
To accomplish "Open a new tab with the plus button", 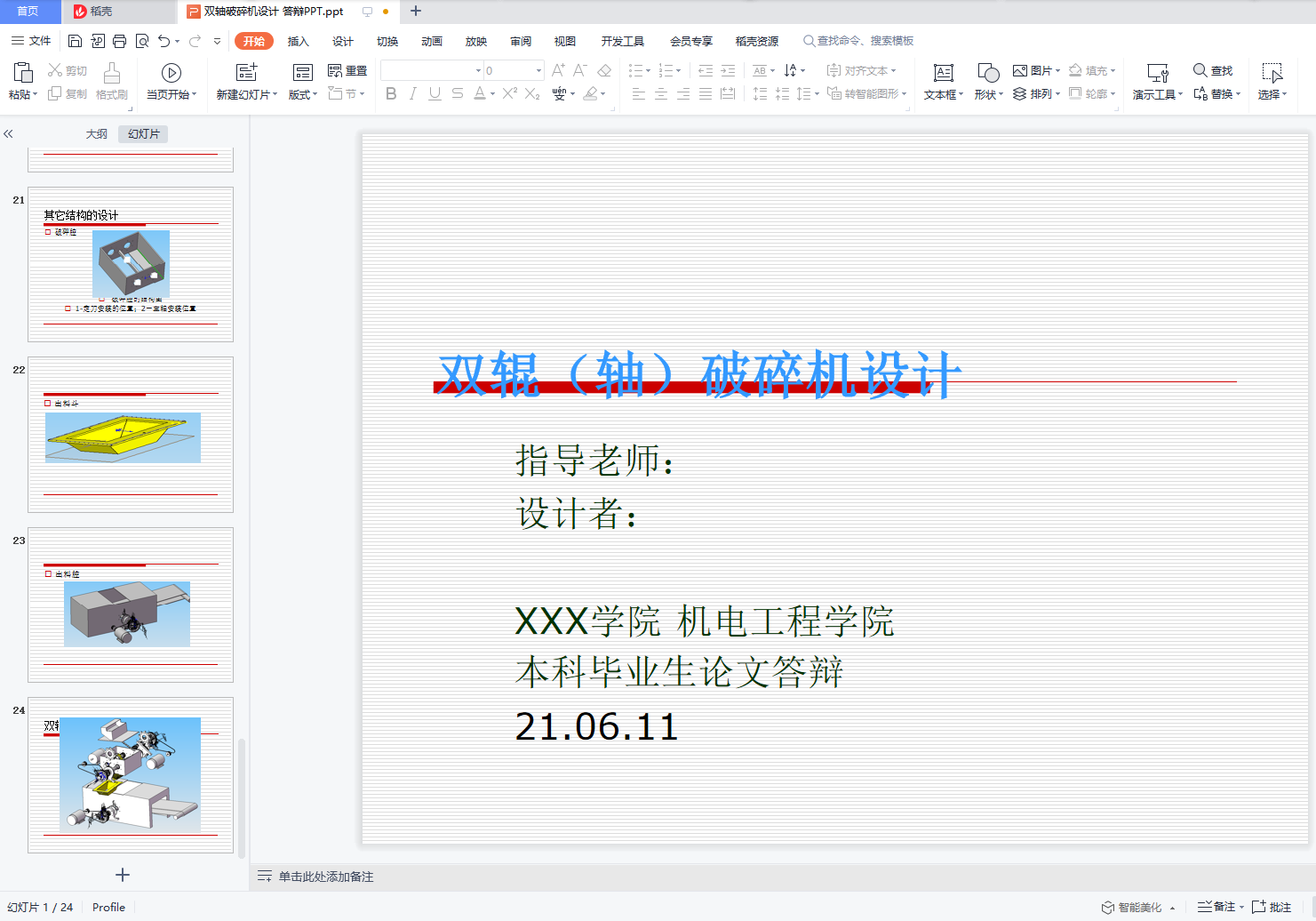I will click(x=416, y=12).
